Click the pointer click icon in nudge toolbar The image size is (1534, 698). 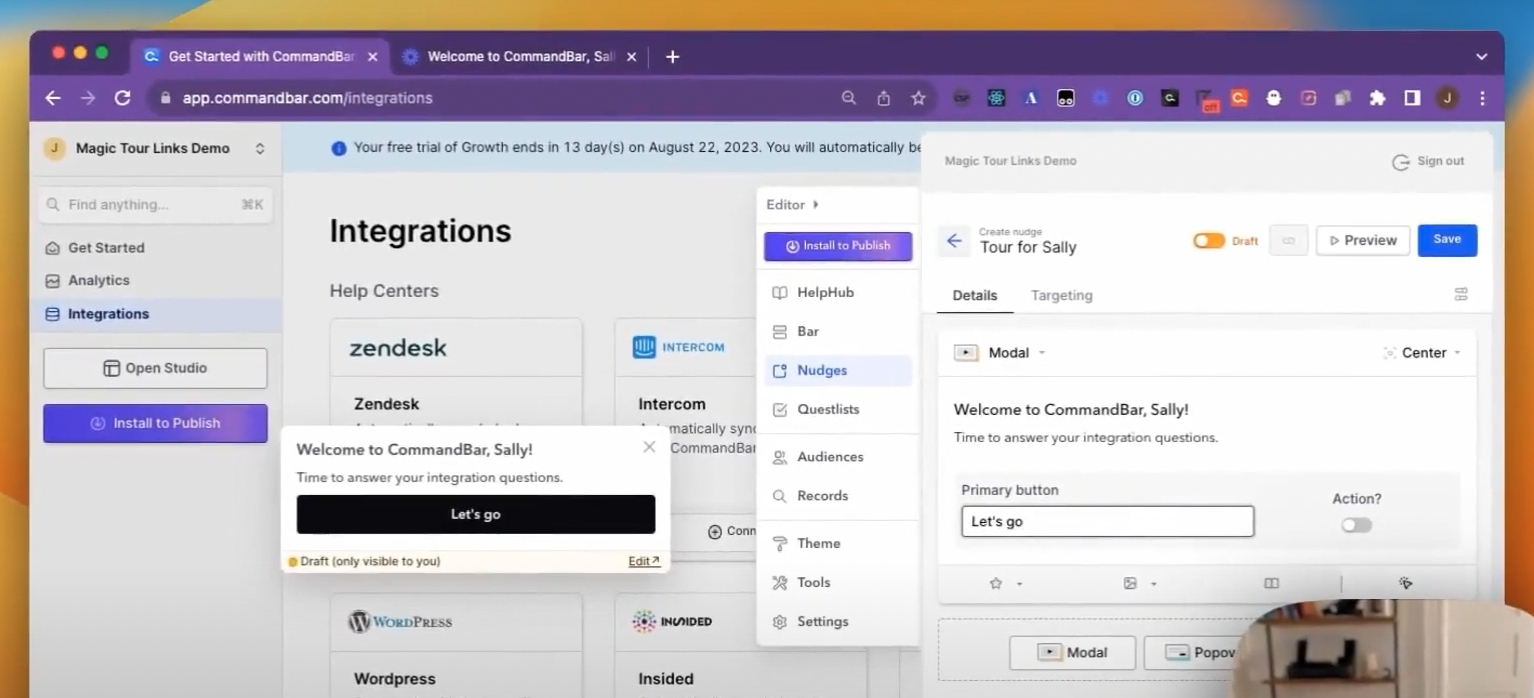1405,583
